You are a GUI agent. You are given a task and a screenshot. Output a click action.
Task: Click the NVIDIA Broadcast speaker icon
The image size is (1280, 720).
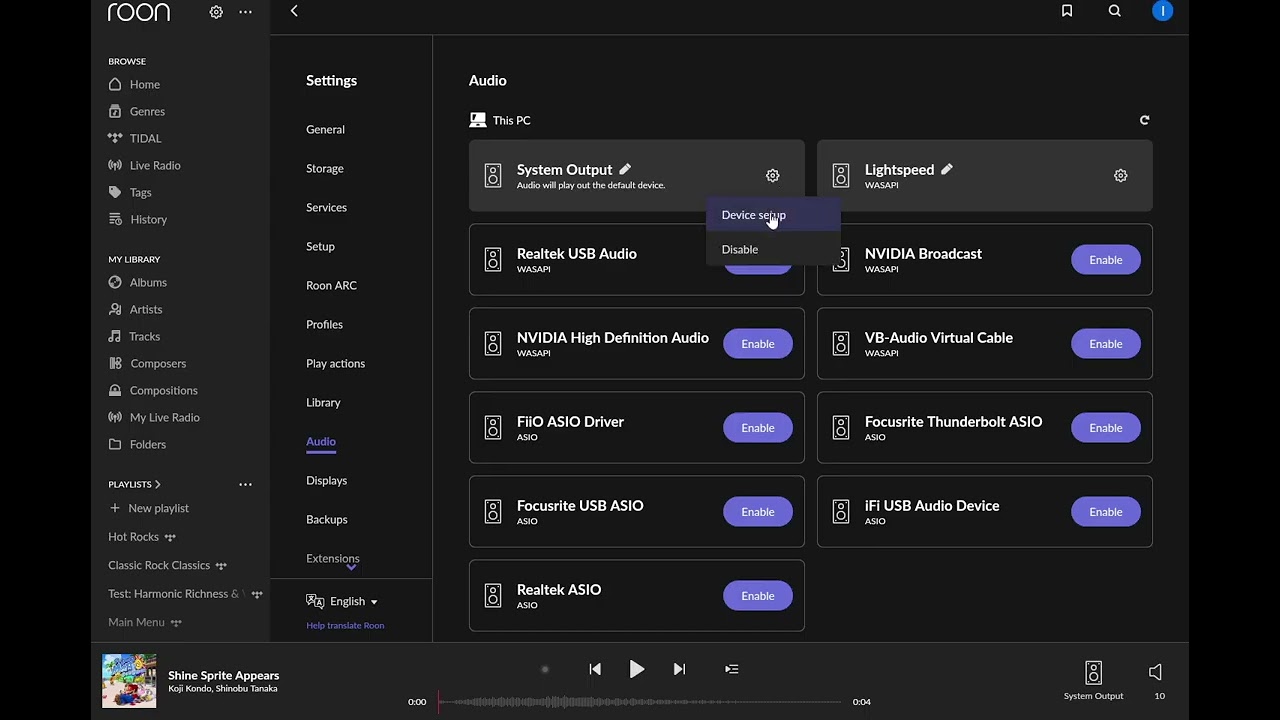[x=841, y=260]
